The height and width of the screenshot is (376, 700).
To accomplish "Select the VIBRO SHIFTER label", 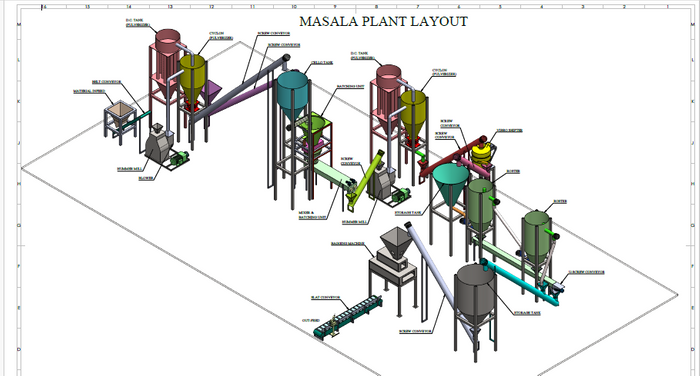I will pyautogui.click(x=510, y=130).
